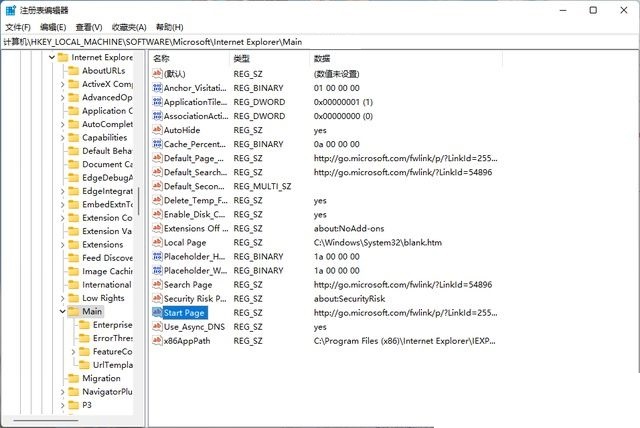Click the about:SecurityRisk data cell

pos(349,299)
